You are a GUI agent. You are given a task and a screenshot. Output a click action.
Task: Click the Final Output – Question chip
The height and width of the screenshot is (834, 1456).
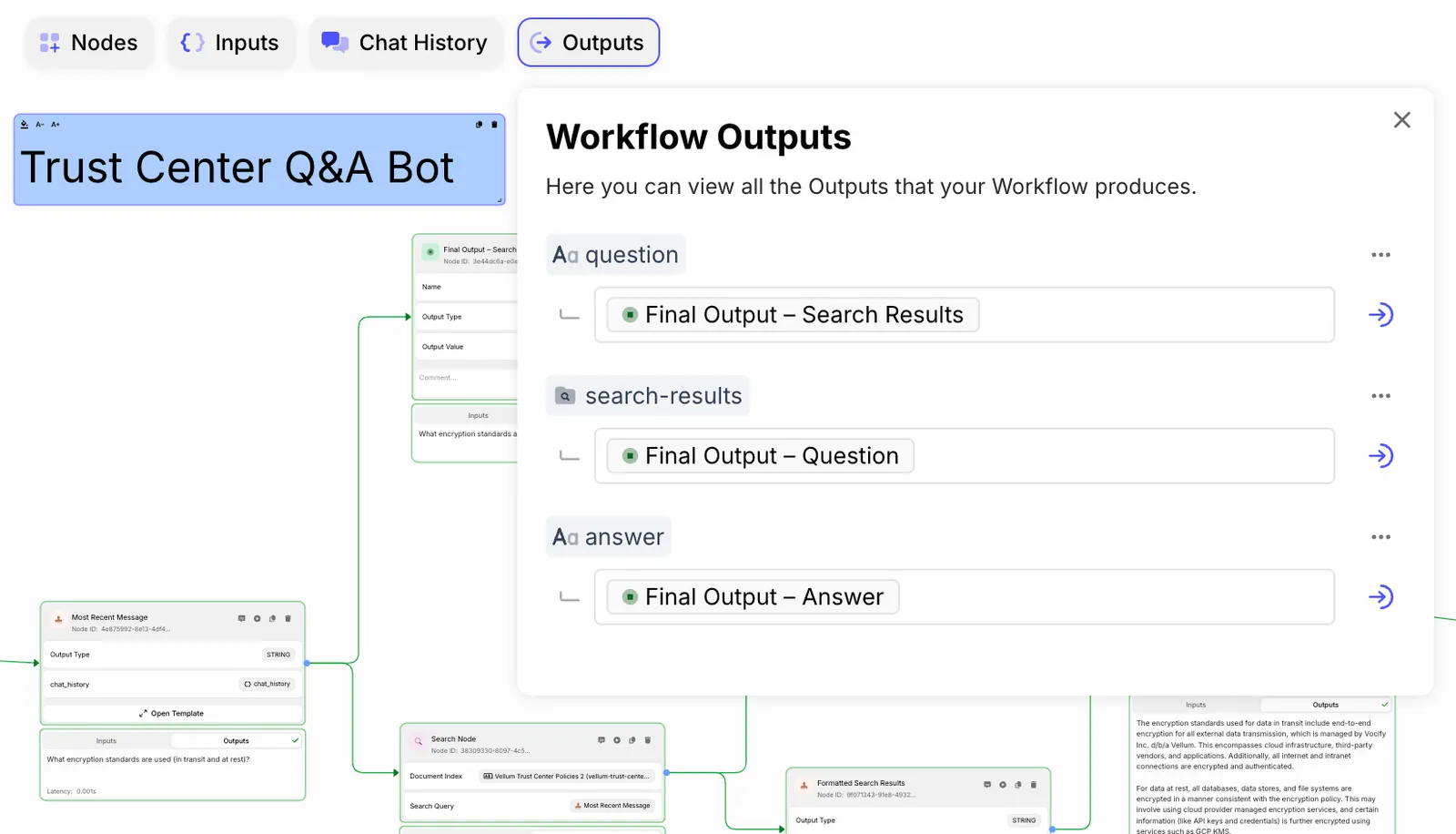click(x=760, y=456)
